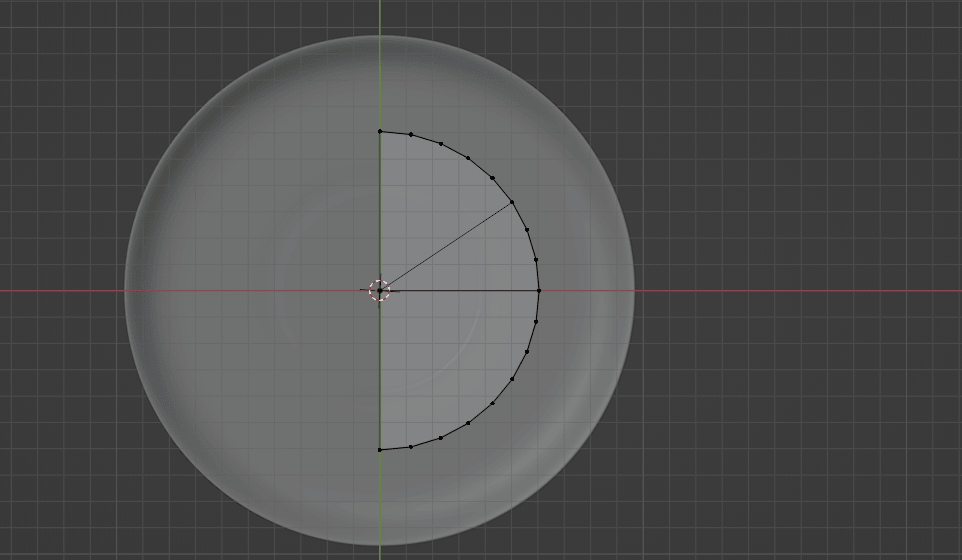Select the third vertex from top of arc

(x=441, y=144)
